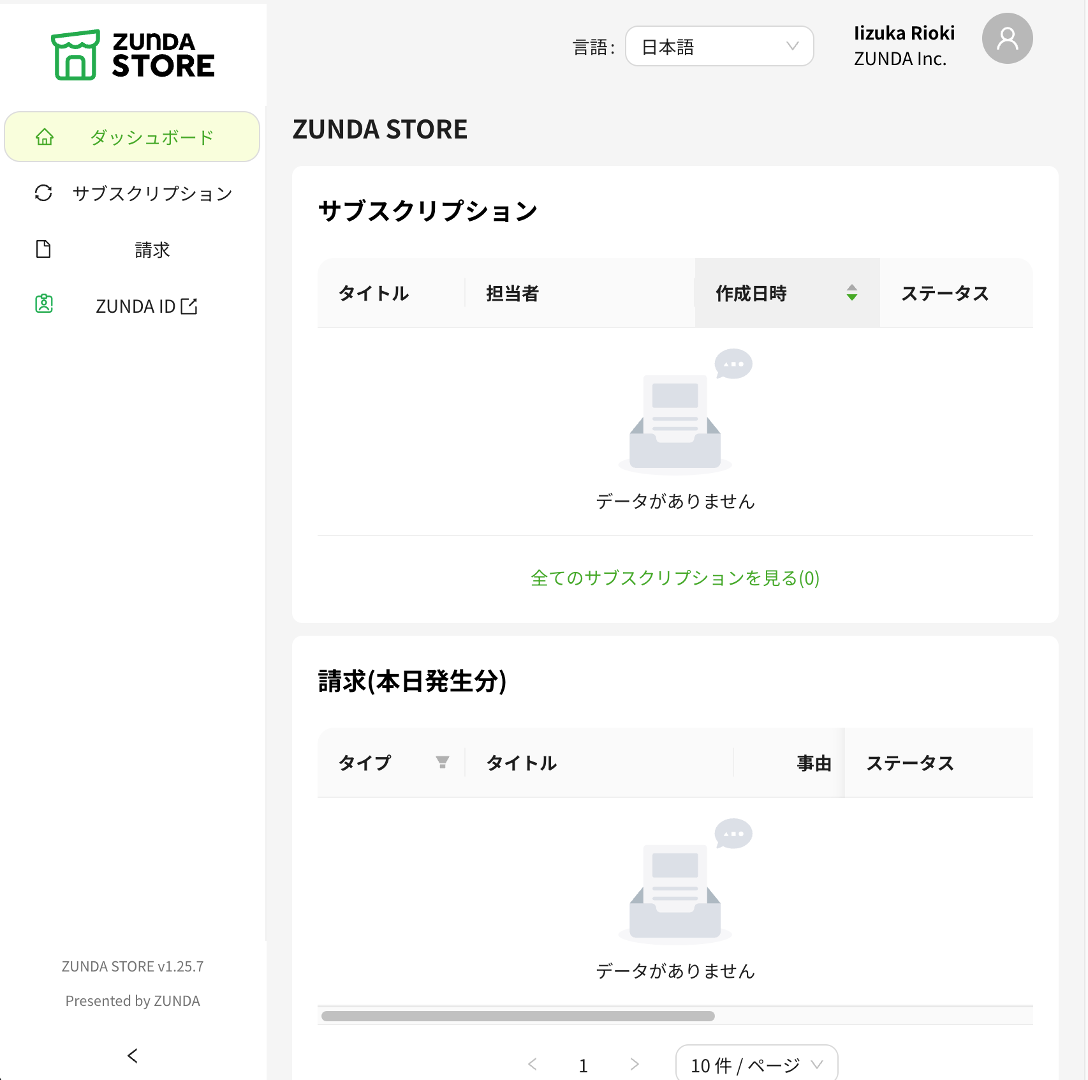Click the filter icon in タイプ column
The image size is (1088, 1080).
(x=442, y=763)
